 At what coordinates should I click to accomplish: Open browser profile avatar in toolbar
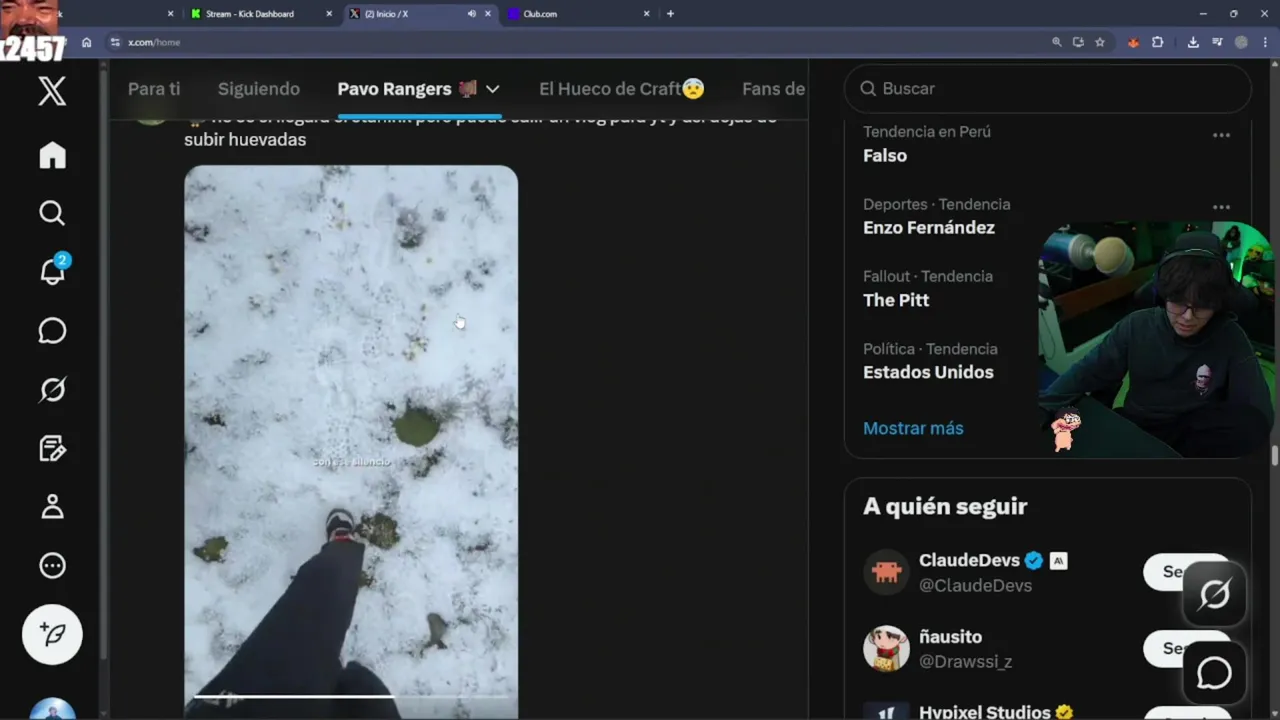[x=1241, y=42]
